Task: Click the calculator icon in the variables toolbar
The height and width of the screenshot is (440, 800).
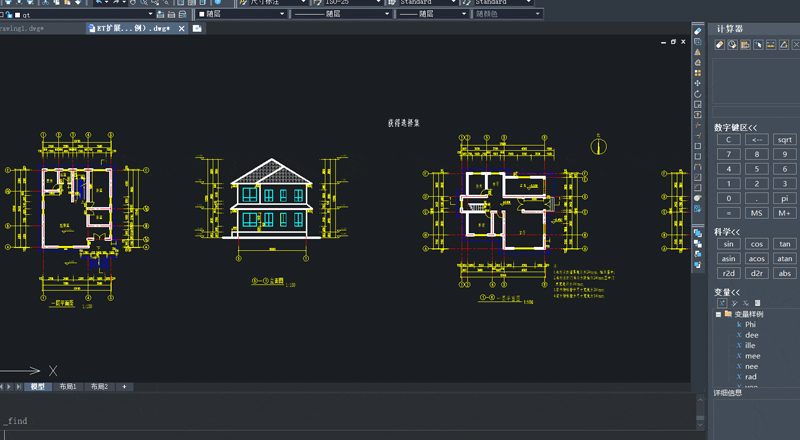Action: tap(758, 303)
